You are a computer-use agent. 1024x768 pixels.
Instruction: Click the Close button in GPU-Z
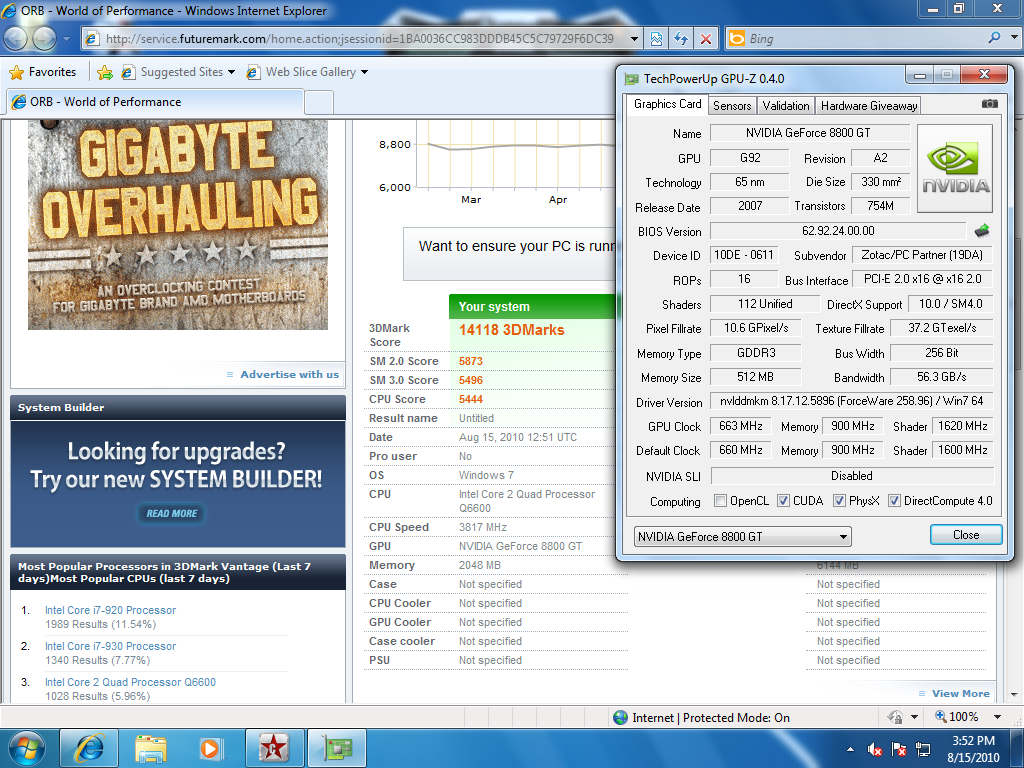[x=966, y=535]
